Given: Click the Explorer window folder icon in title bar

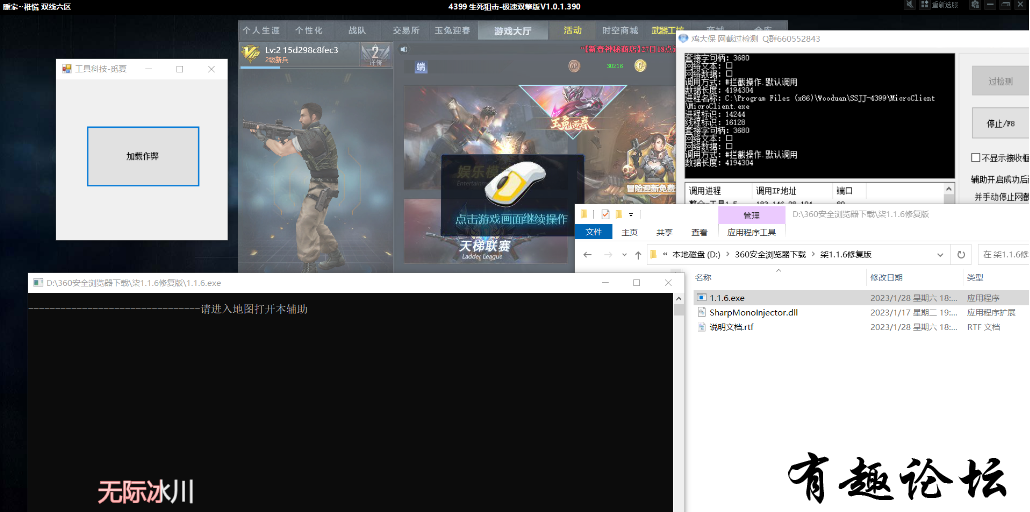Looking at the screenshot, I should tap(584, 214).
